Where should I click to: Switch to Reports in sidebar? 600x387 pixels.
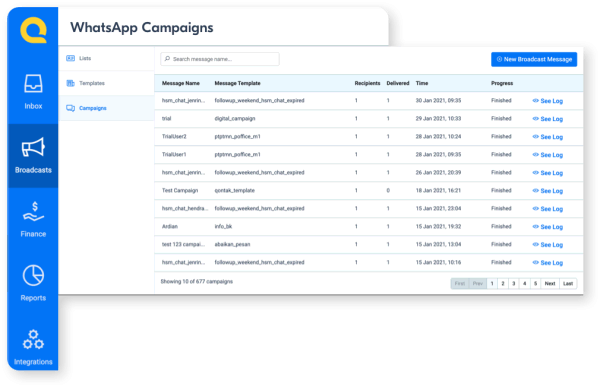33,283
